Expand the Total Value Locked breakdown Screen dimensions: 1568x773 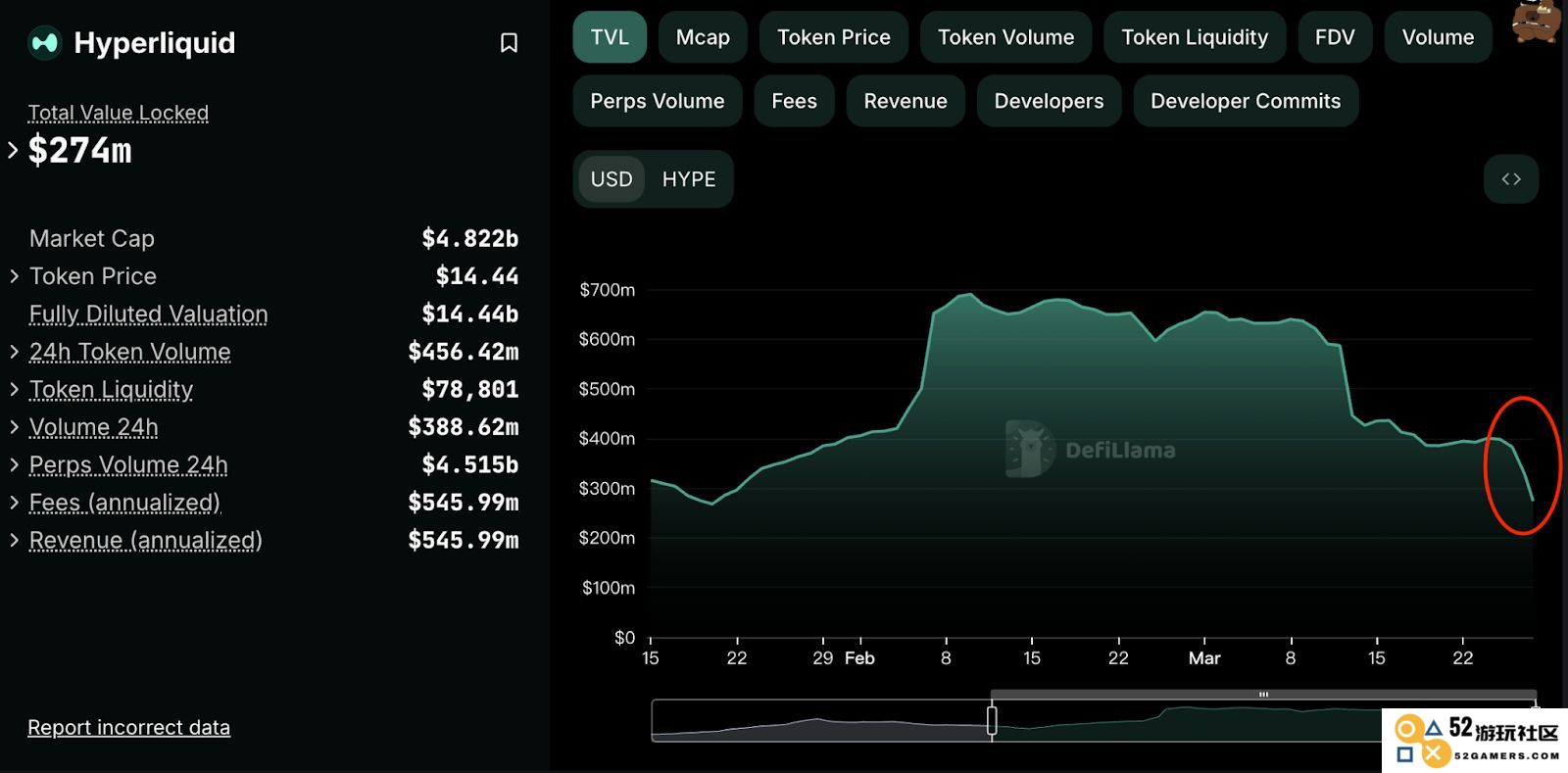13,150
